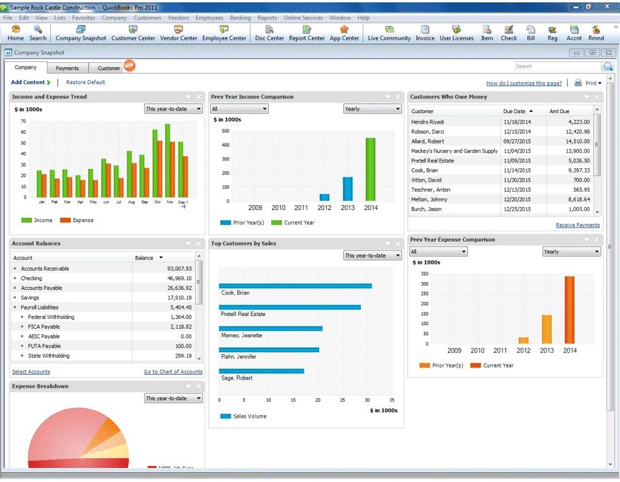Collapse Prev Year Expense Comparison panel arrow
The width and height of the screenshot is (620, 482).
click(586, 240)
